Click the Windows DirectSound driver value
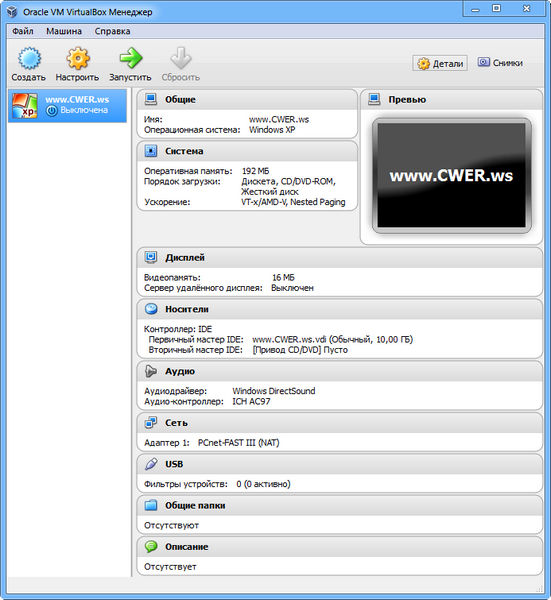The width and height of the screenshot is (551, 600). pyautogui.click(x=274, y=391)
